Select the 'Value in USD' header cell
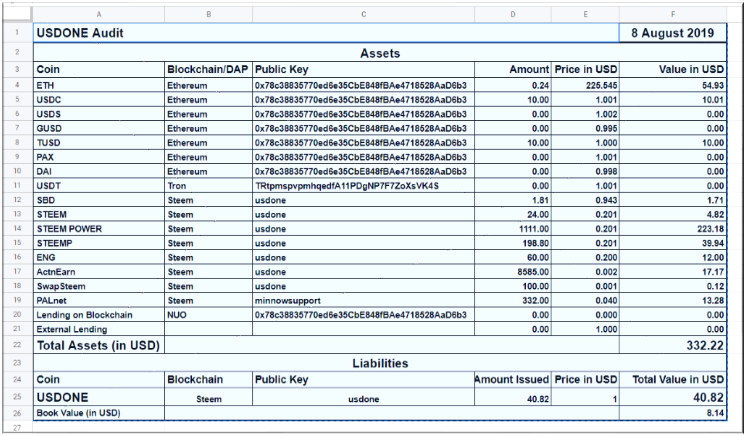 [x=673, y=69]
